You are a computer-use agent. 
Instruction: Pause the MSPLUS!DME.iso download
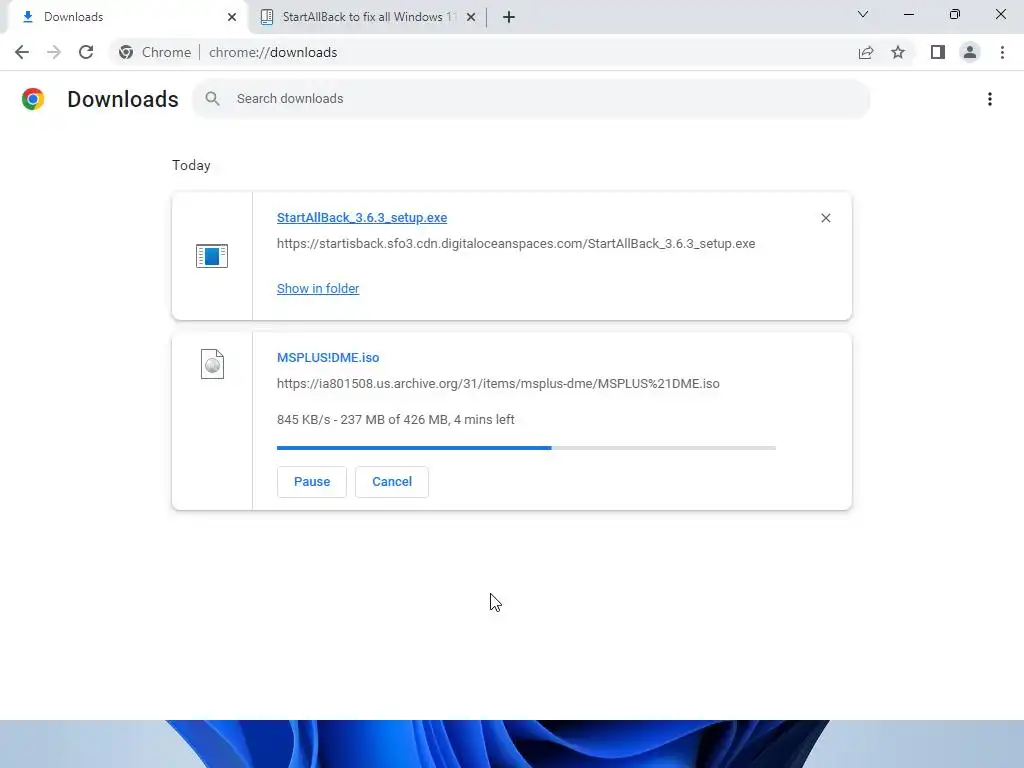312,482
